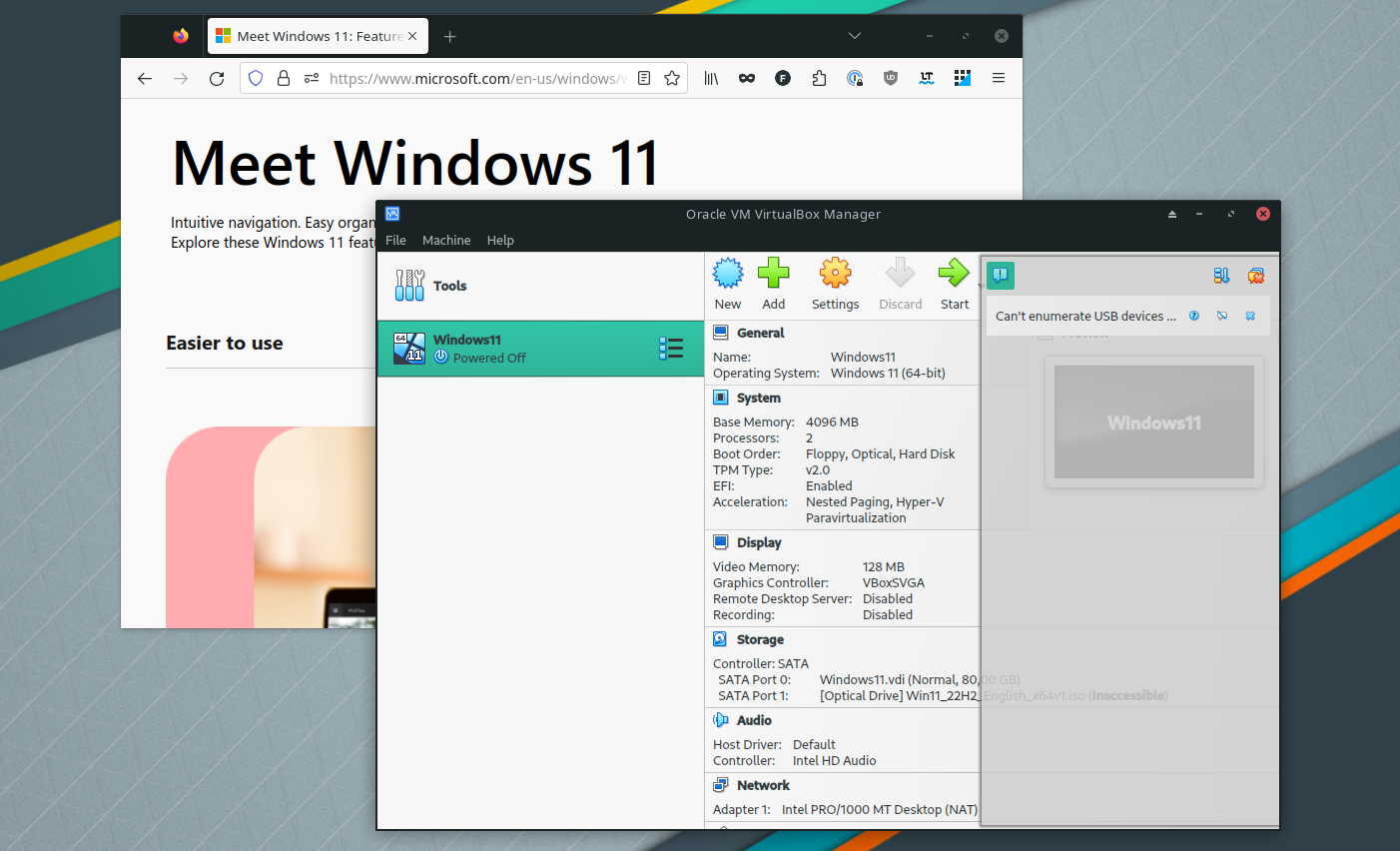Click Intel HD Audio controller value
The image size is (1400, 851).
834,760
